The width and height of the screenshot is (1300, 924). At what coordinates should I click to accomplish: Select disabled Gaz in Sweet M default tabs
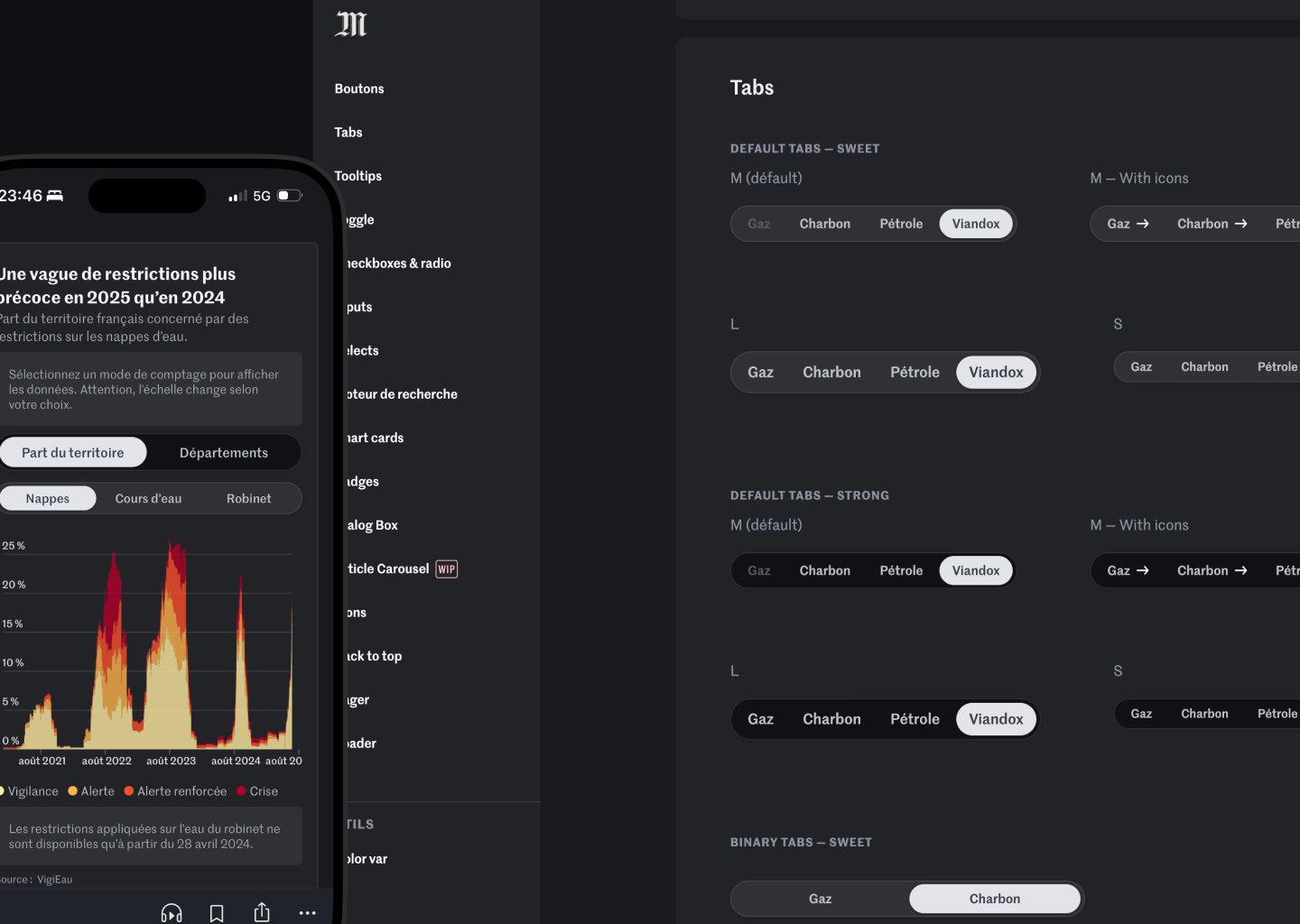[759, 224]
